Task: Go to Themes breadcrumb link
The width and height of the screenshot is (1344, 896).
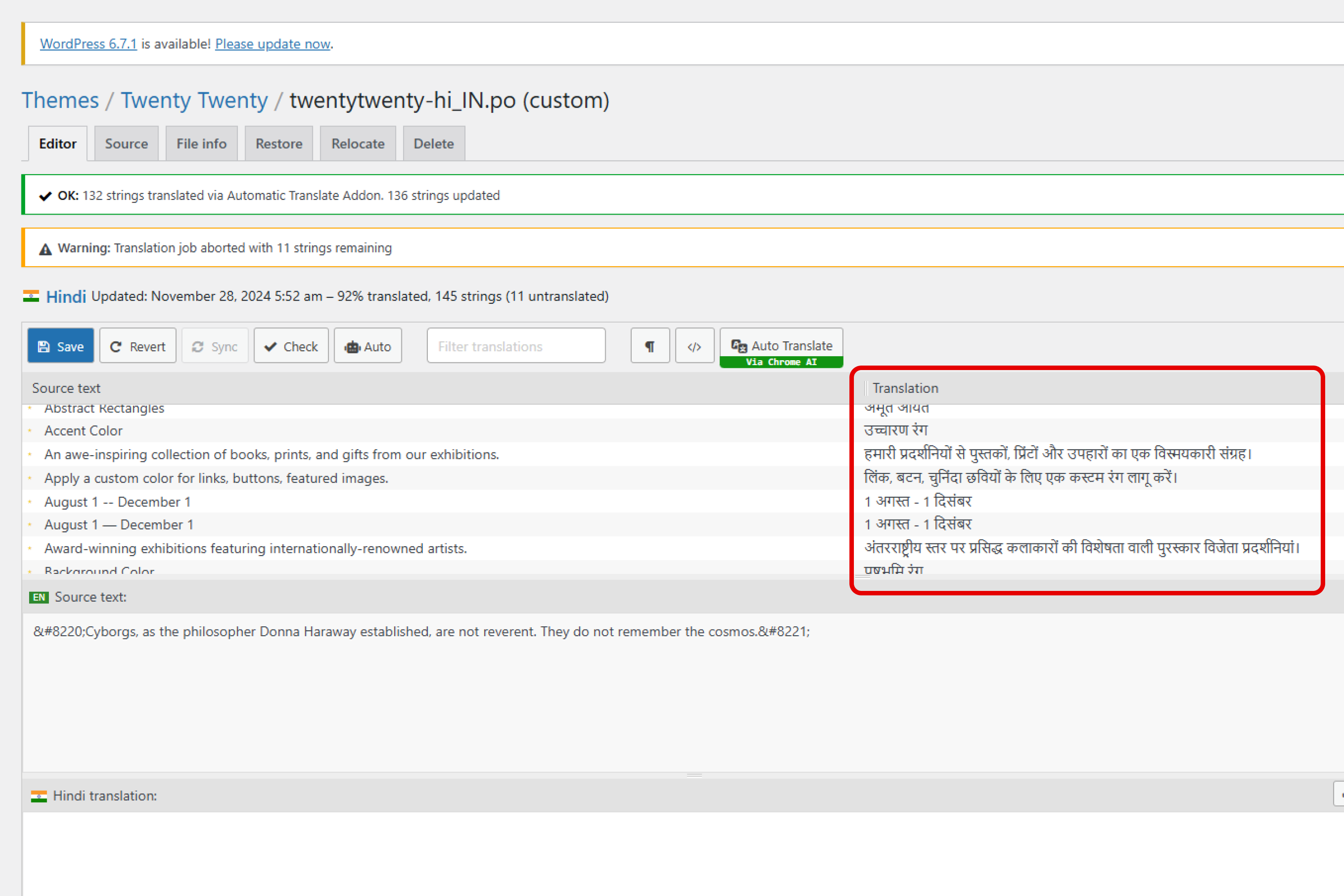Action: point(60,100)
